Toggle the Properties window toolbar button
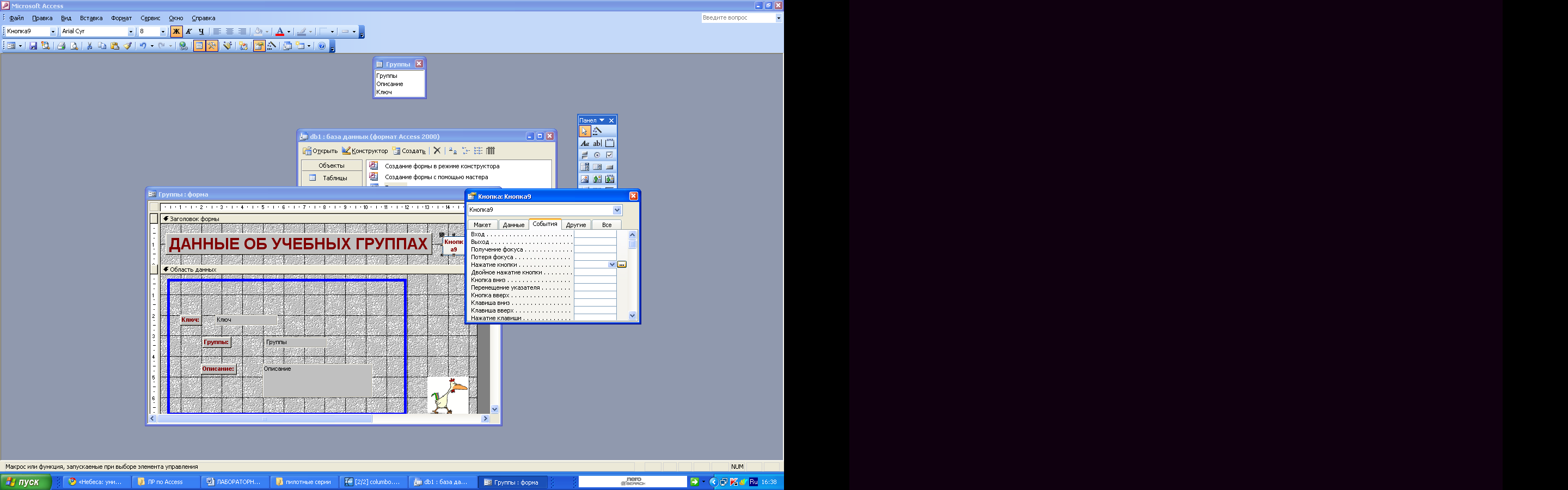 click(x=259, y=46)
